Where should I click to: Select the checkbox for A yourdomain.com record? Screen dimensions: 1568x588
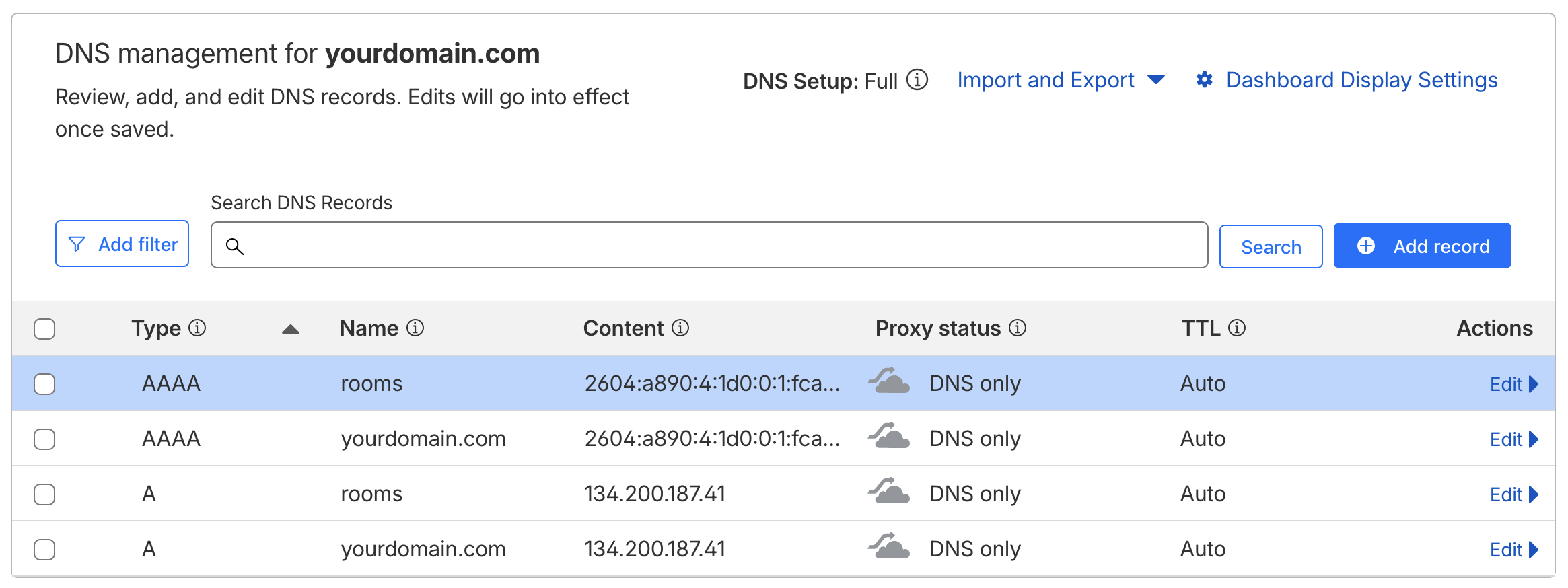[44, 550]
